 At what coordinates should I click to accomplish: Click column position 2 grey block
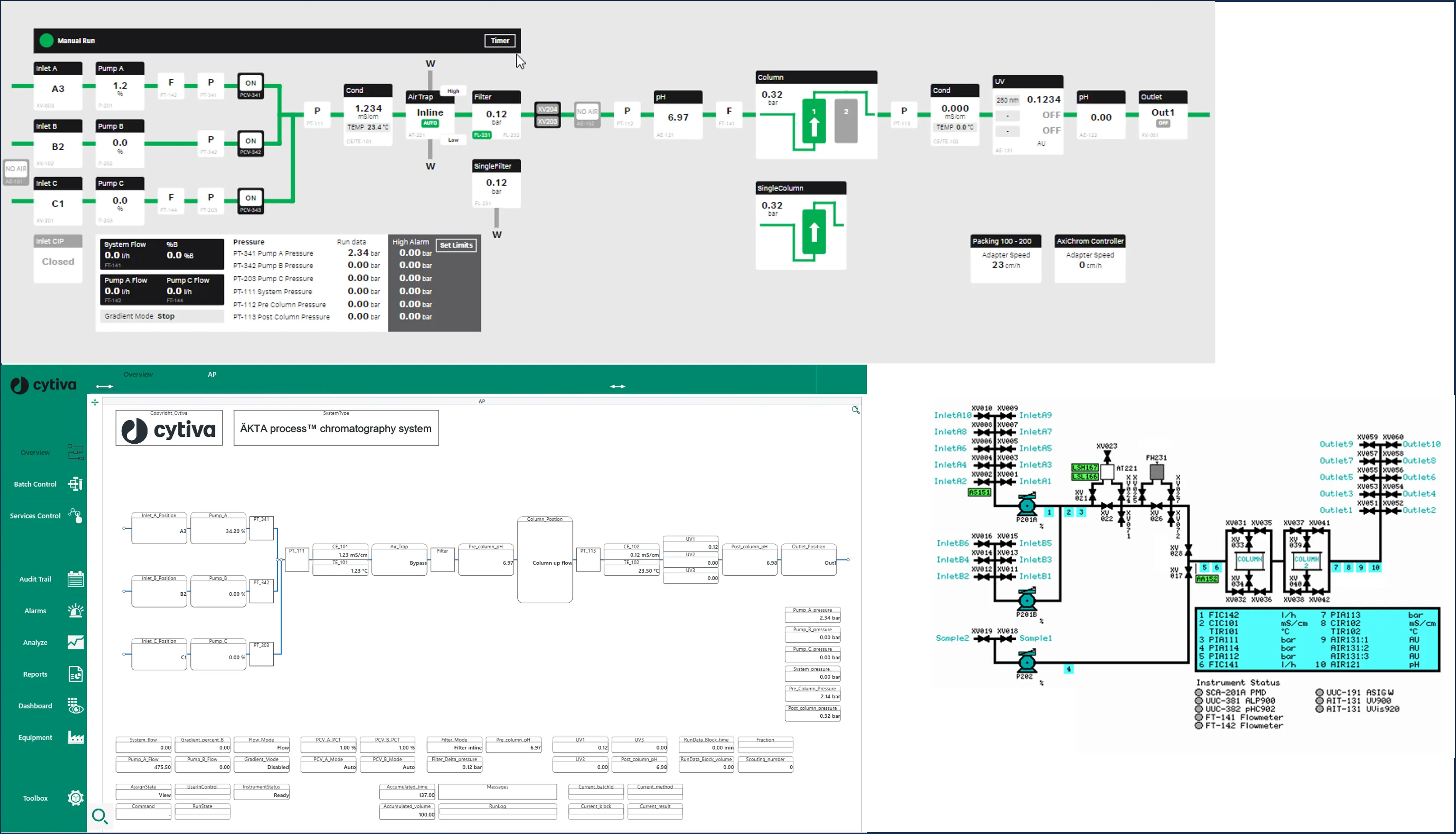pos(846,121)
